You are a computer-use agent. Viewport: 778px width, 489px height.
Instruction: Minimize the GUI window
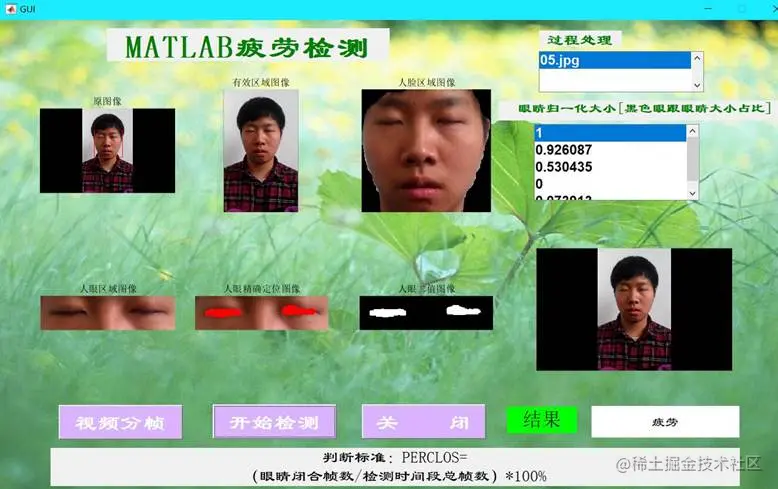(708, 9)
